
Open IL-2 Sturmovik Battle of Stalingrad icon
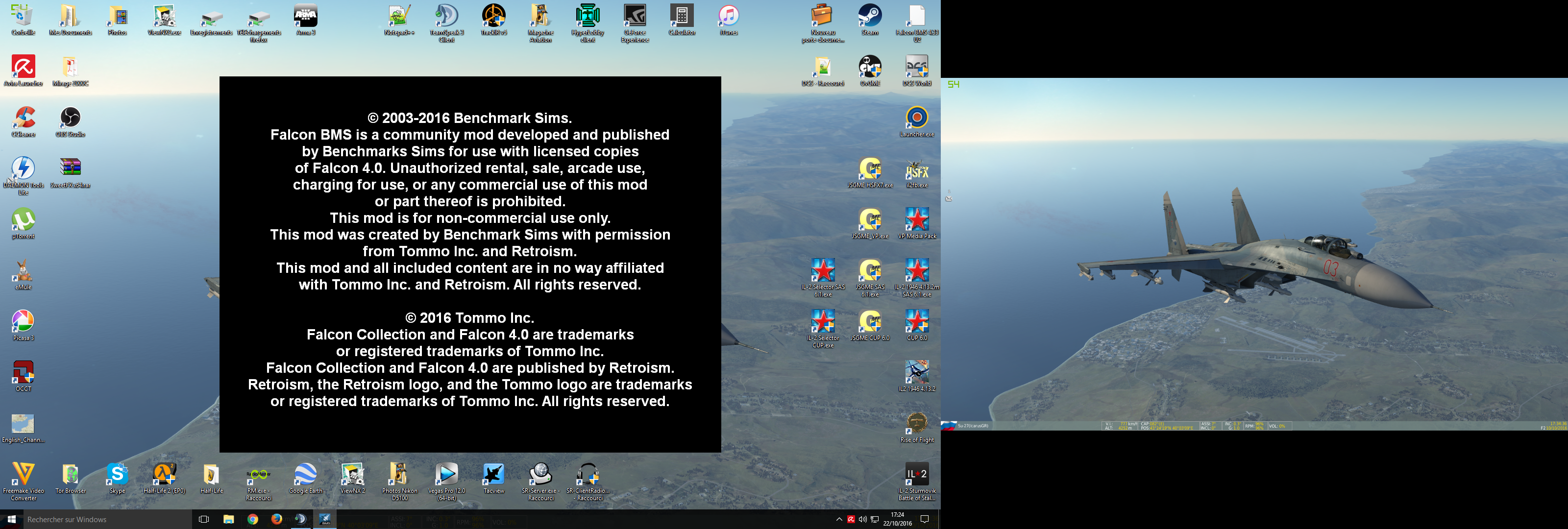tap(917, 481)
